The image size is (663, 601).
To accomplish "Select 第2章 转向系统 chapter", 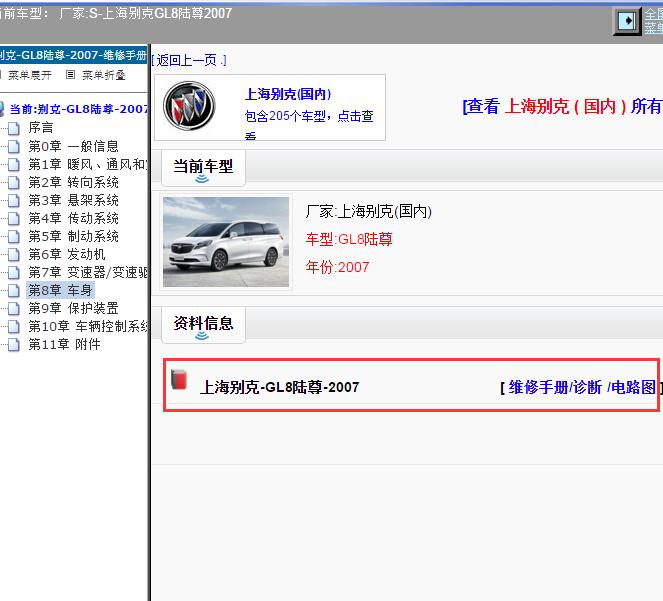I will coord(74,182).
